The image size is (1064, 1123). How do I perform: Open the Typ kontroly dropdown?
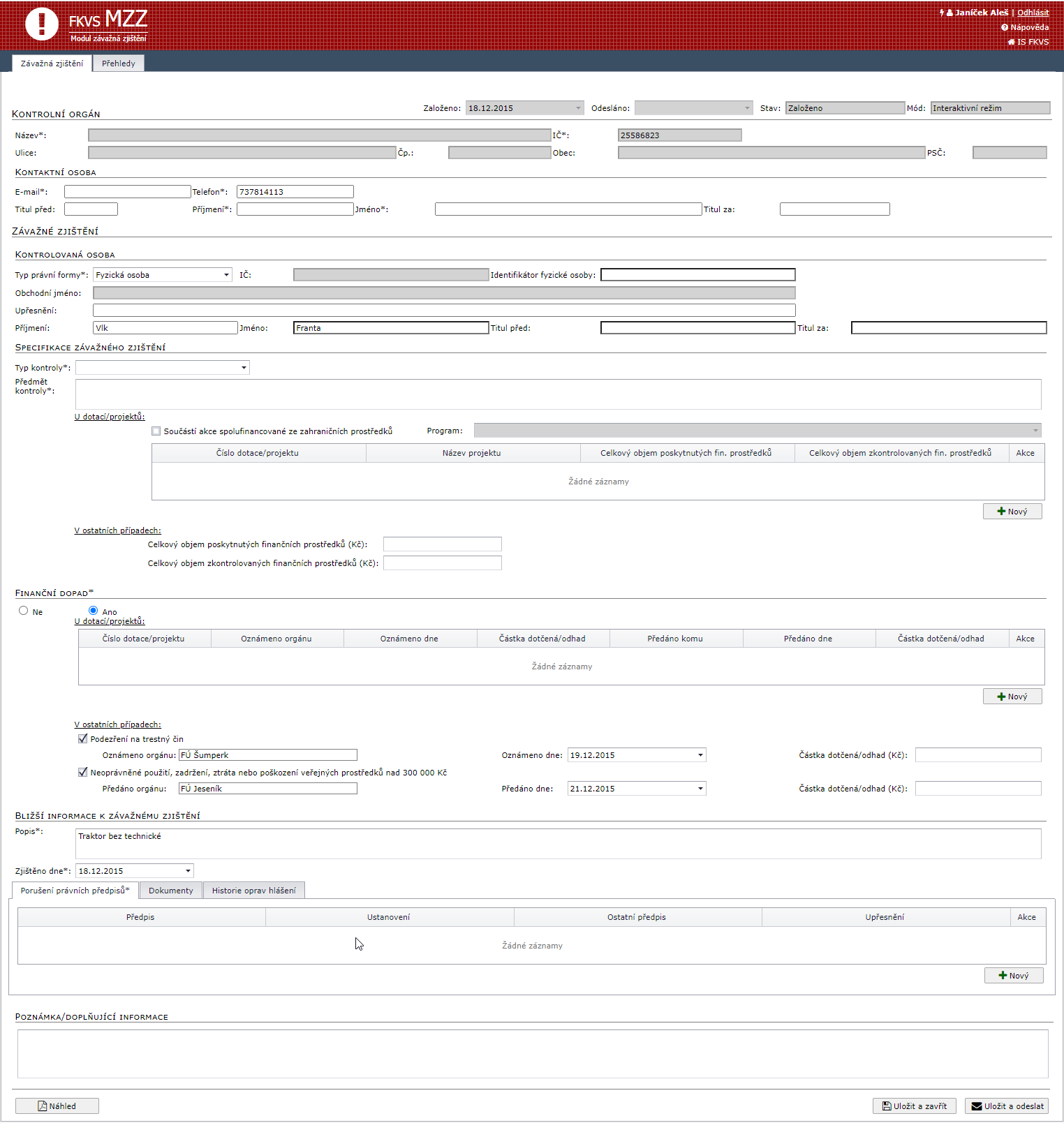pos(244,368)
